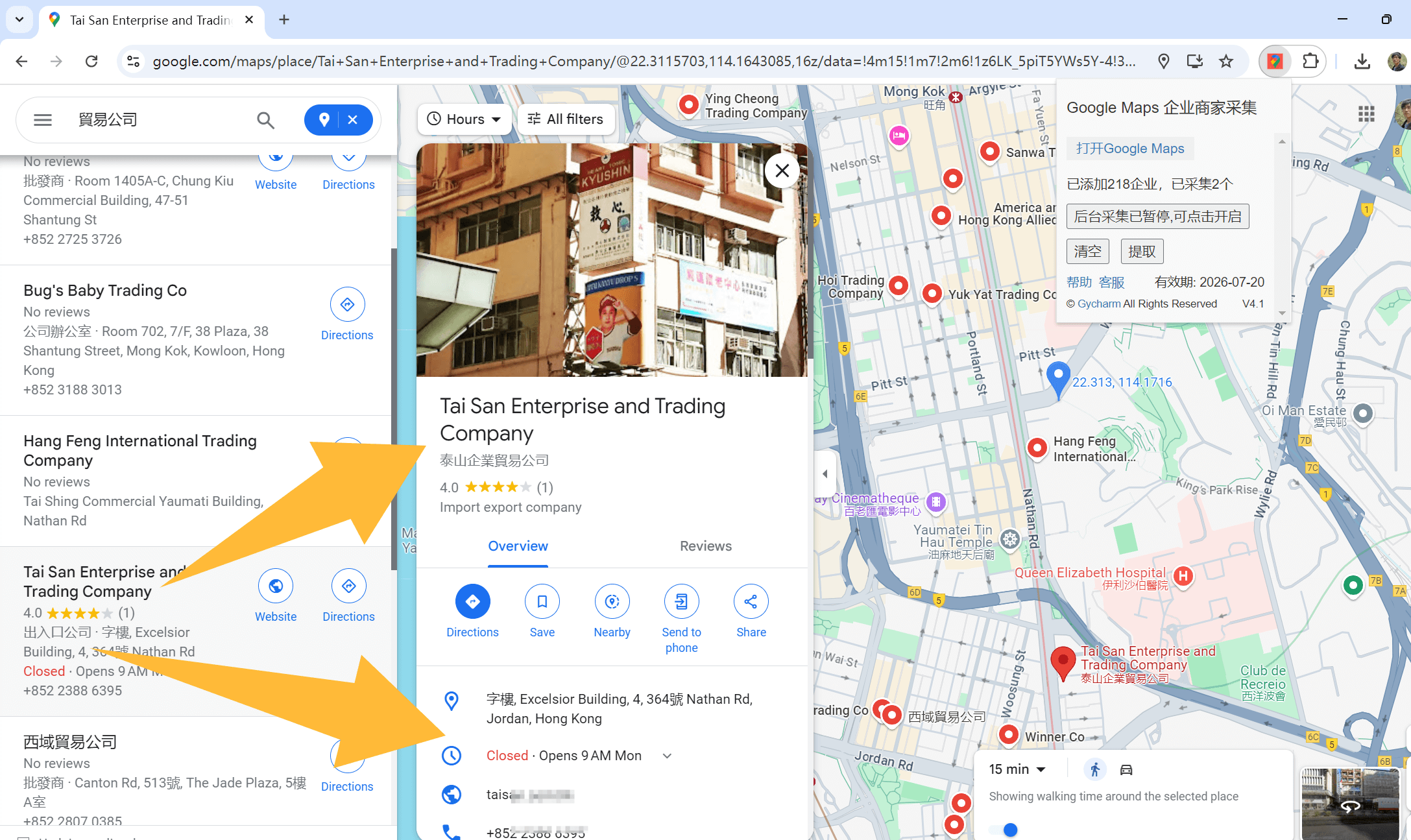Viewport: 1411px width, 840px height.
Task: Open the browser extensions puzzle icon
Action: pyautogui.click(x=1310, y=62)
